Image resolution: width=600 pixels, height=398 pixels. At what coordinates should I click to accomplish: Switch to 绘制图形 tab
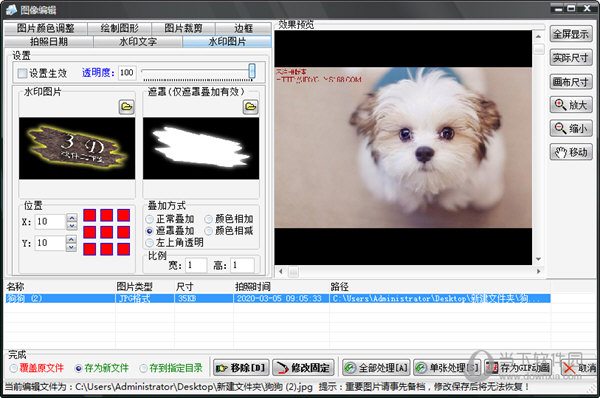119,28
